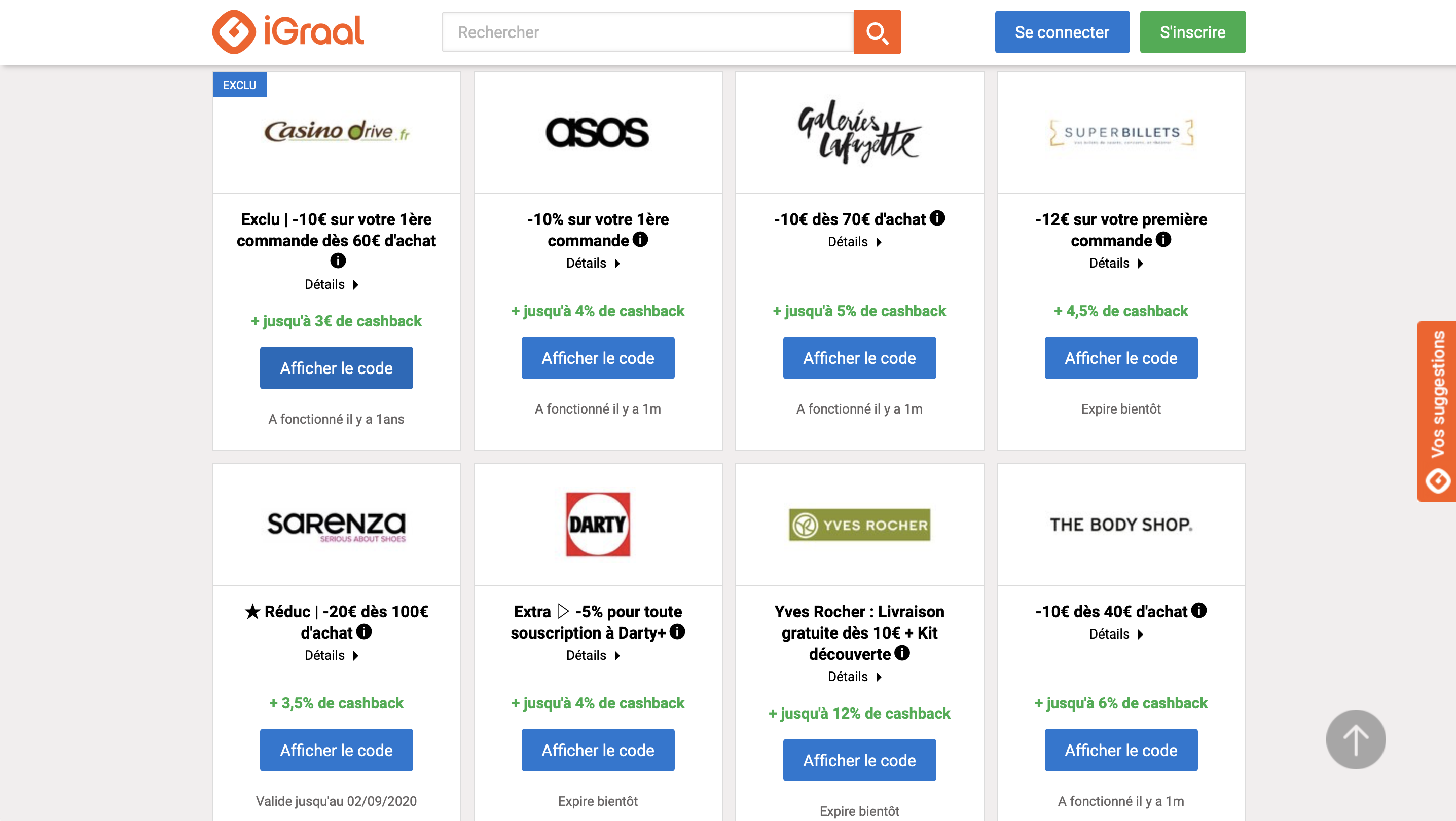Image resolution: width=1456 pixels, height=821 pixels.
Task: Click info icon on Sarenza -20€ deal
Action: (365, 632)
